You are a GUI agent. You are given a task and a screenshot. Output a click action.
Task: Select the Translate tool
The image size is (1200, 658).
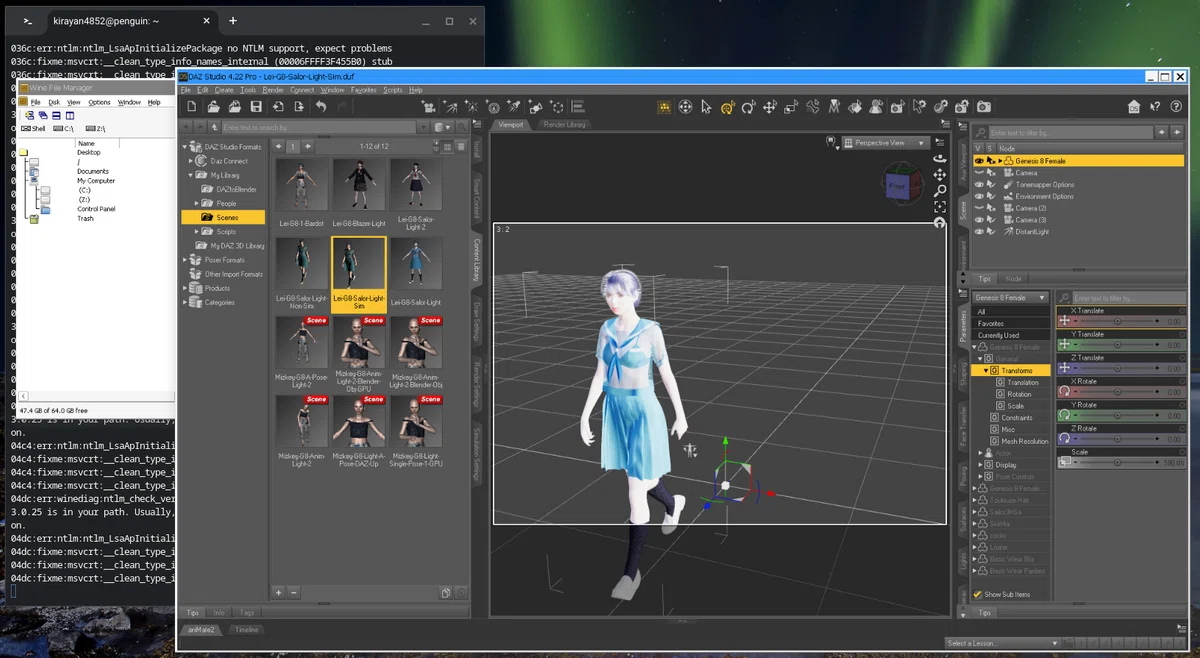[x=769, y=107]
